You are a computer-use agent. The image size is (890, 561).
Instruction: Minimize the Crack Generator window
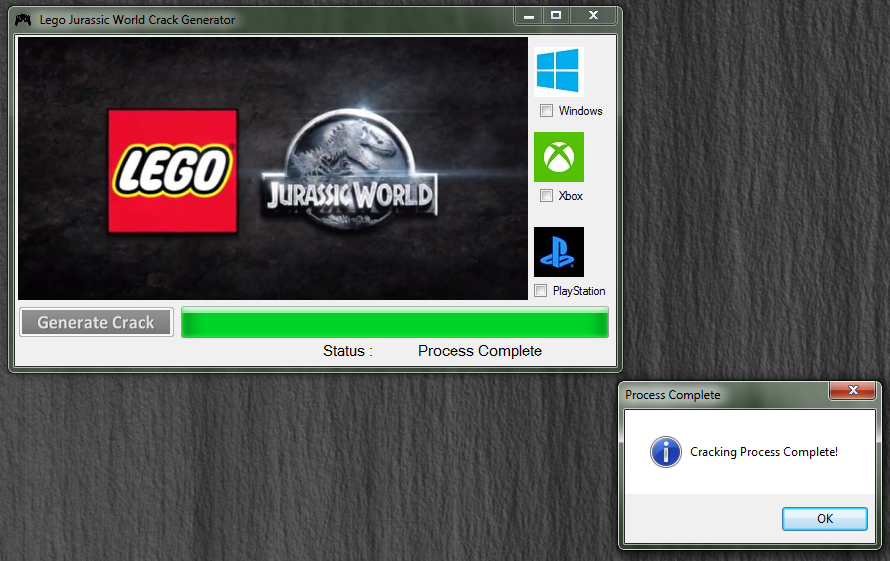[x=529, y=16]
